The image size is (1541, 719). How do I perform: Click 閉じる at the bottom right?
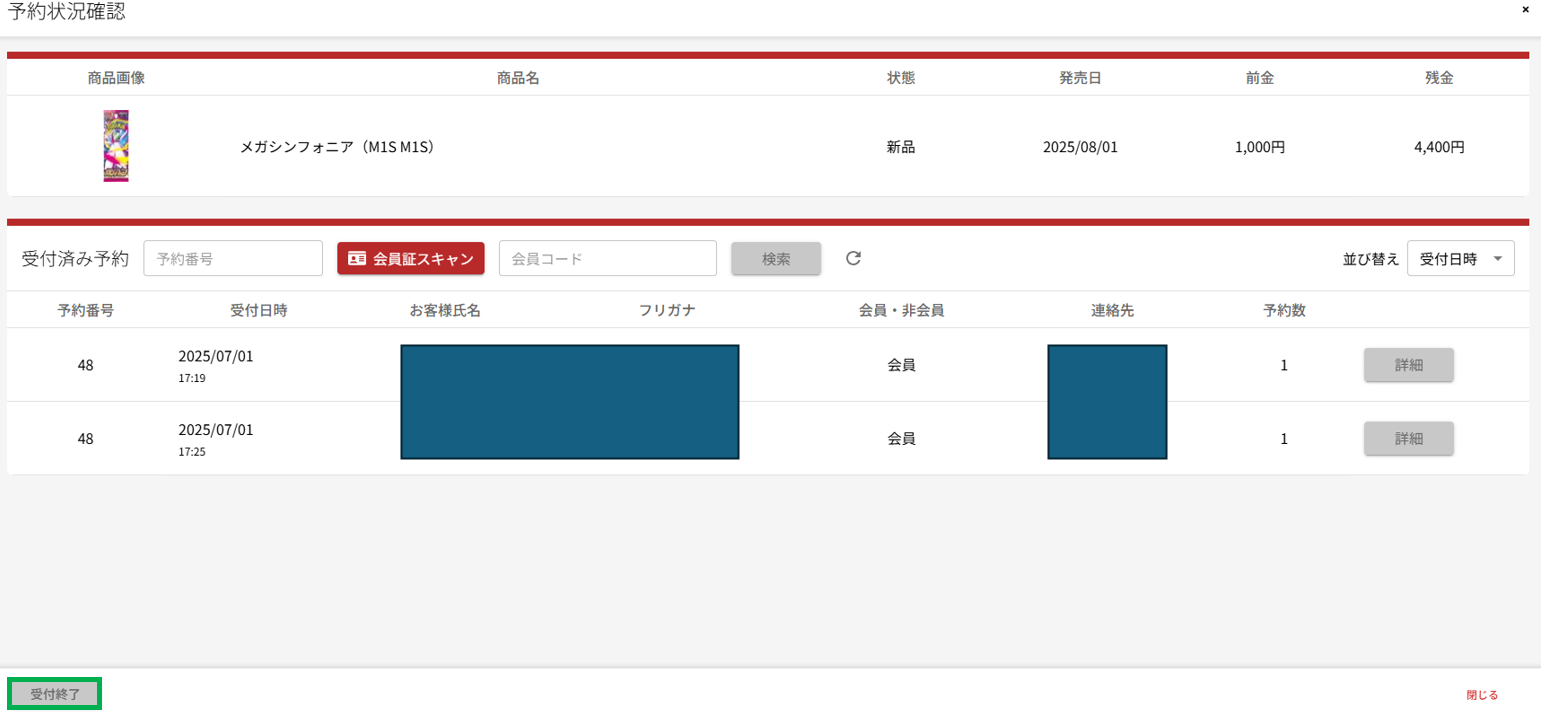coord(1482,694)
